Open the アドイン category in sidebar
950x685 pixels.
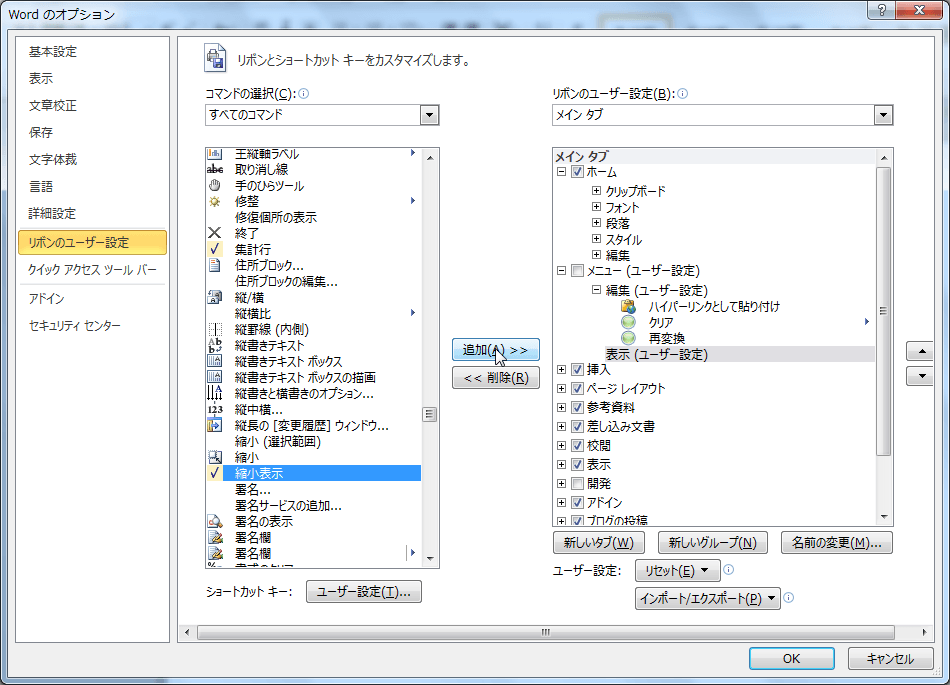tap(46, 298)
